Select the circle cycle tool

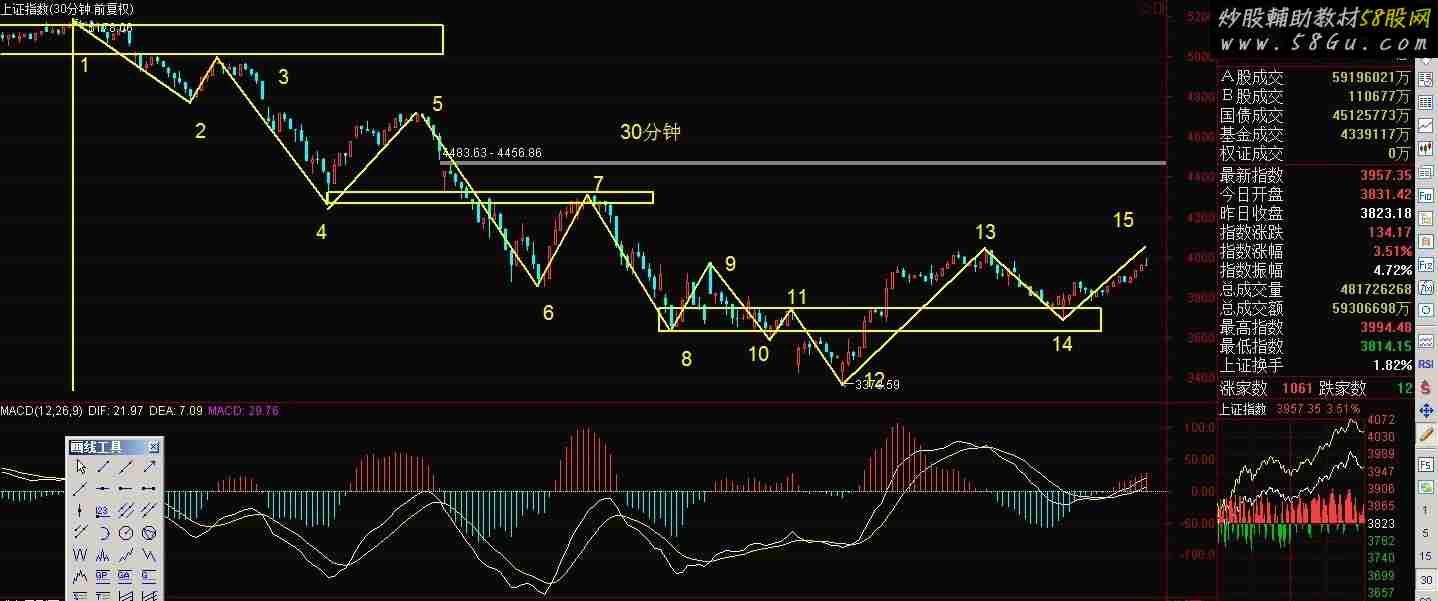[126, 532]
